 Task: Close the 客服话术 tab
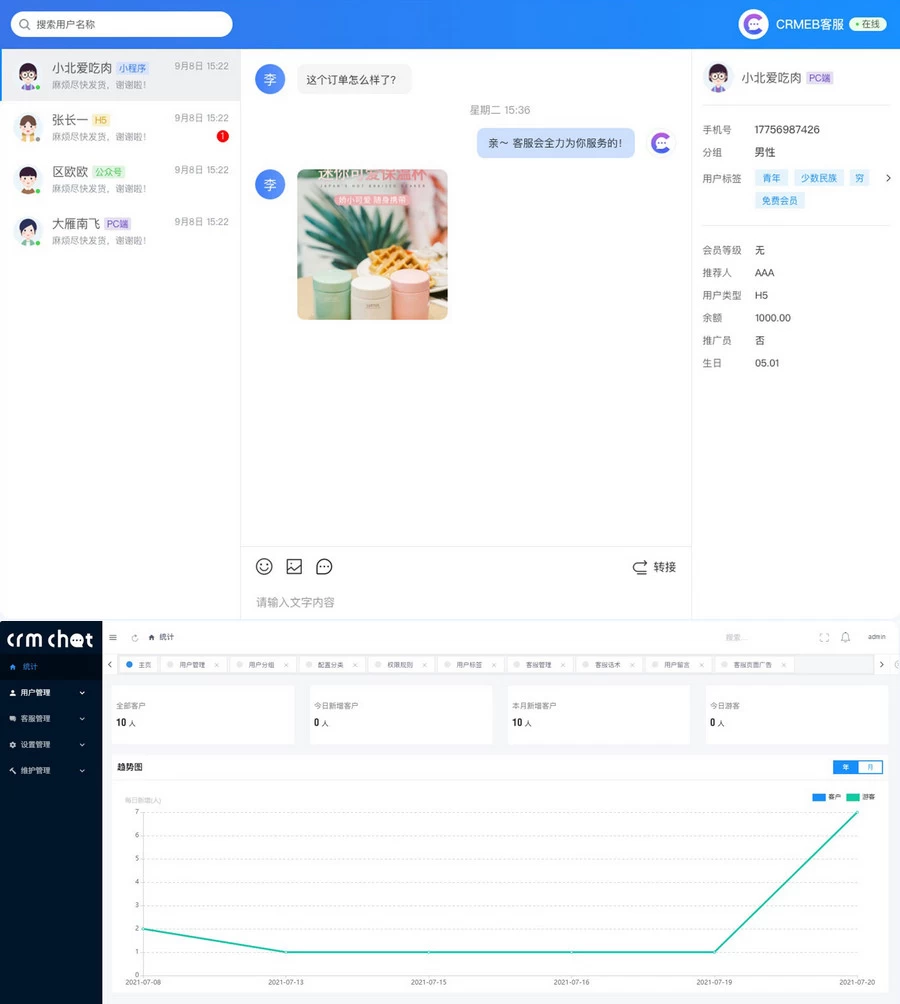point(634,664)
